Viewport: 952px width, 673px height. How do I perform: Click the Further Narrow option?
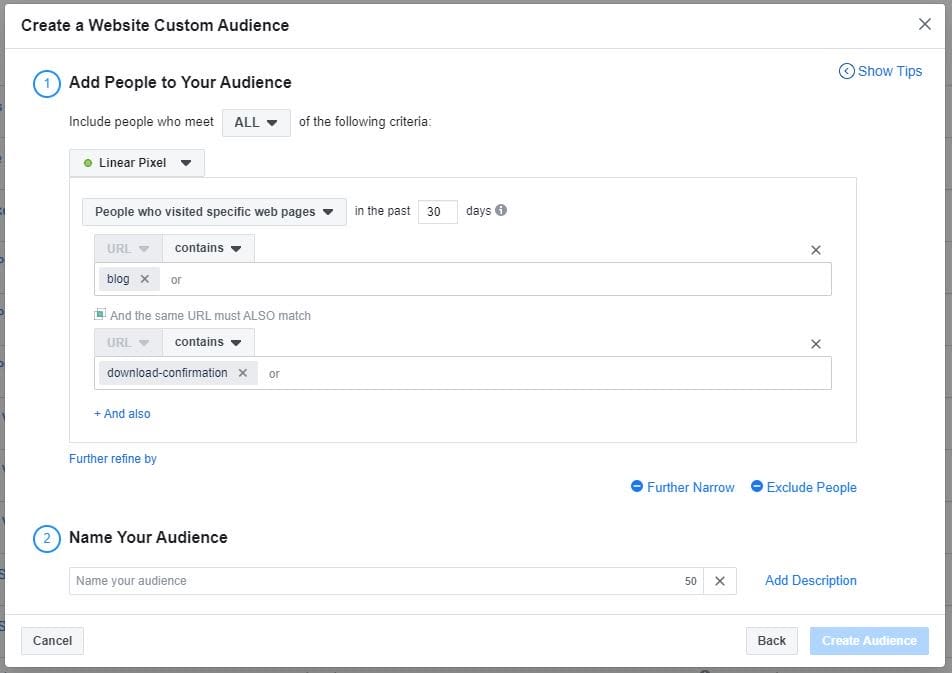[x=683, y=487]
